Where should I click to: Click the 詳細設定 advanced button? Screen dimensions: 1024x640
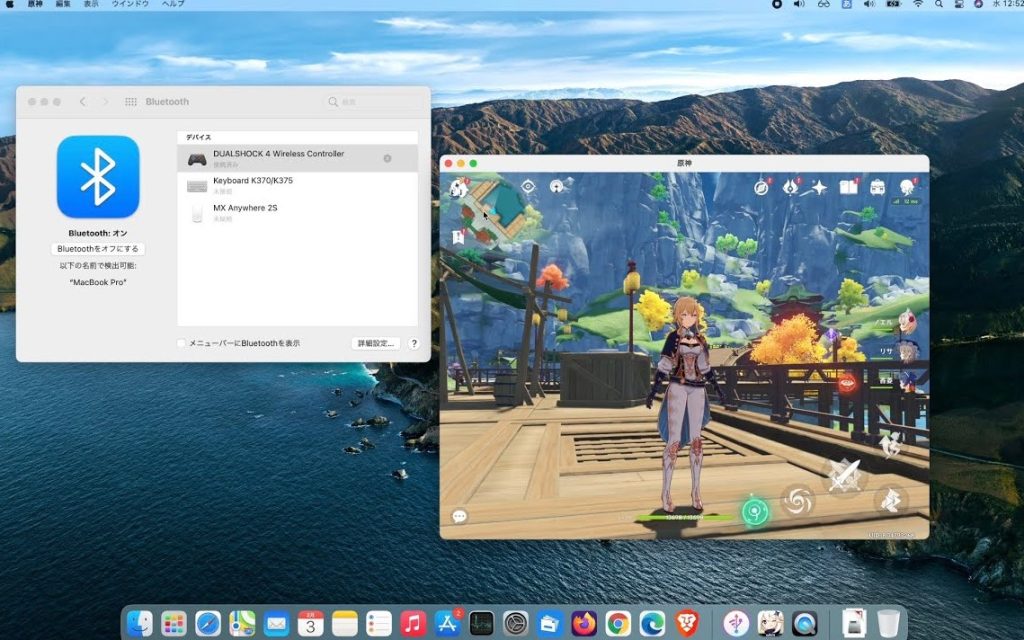[376, 343]
